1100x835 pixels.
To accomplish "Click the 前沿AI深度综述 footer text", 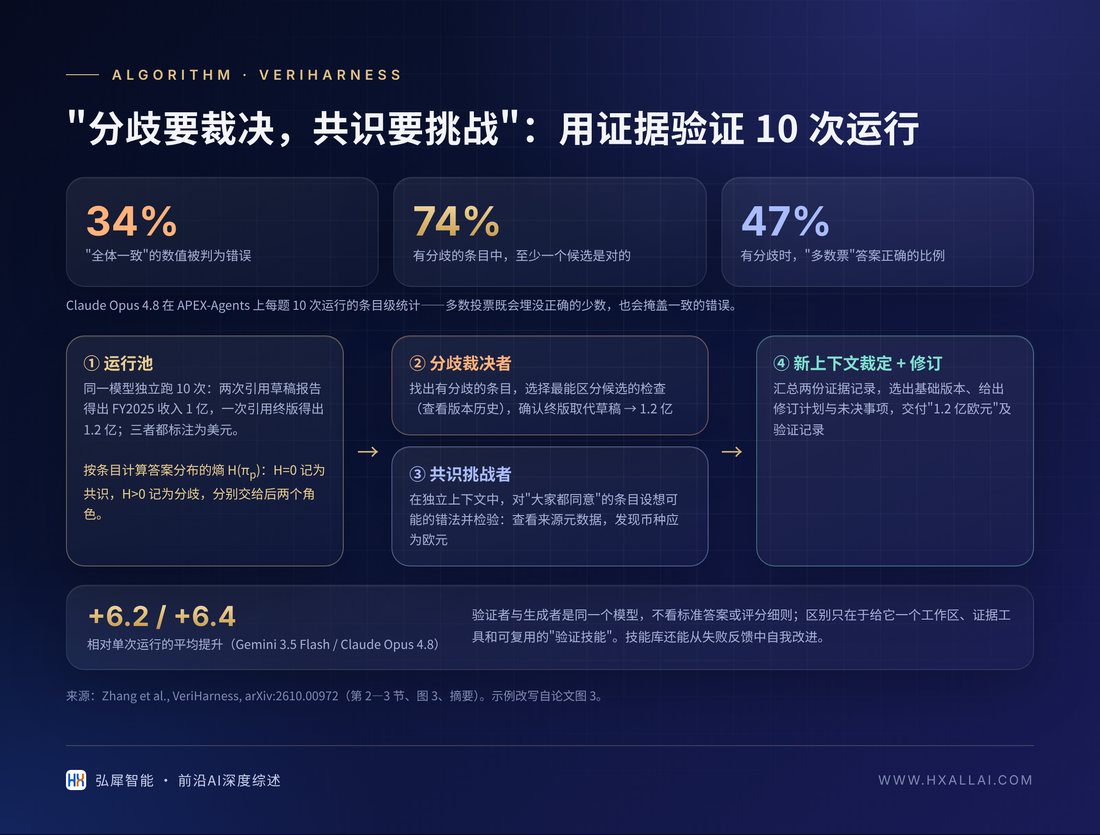I will pyautogui.click(x=229, y=780).
